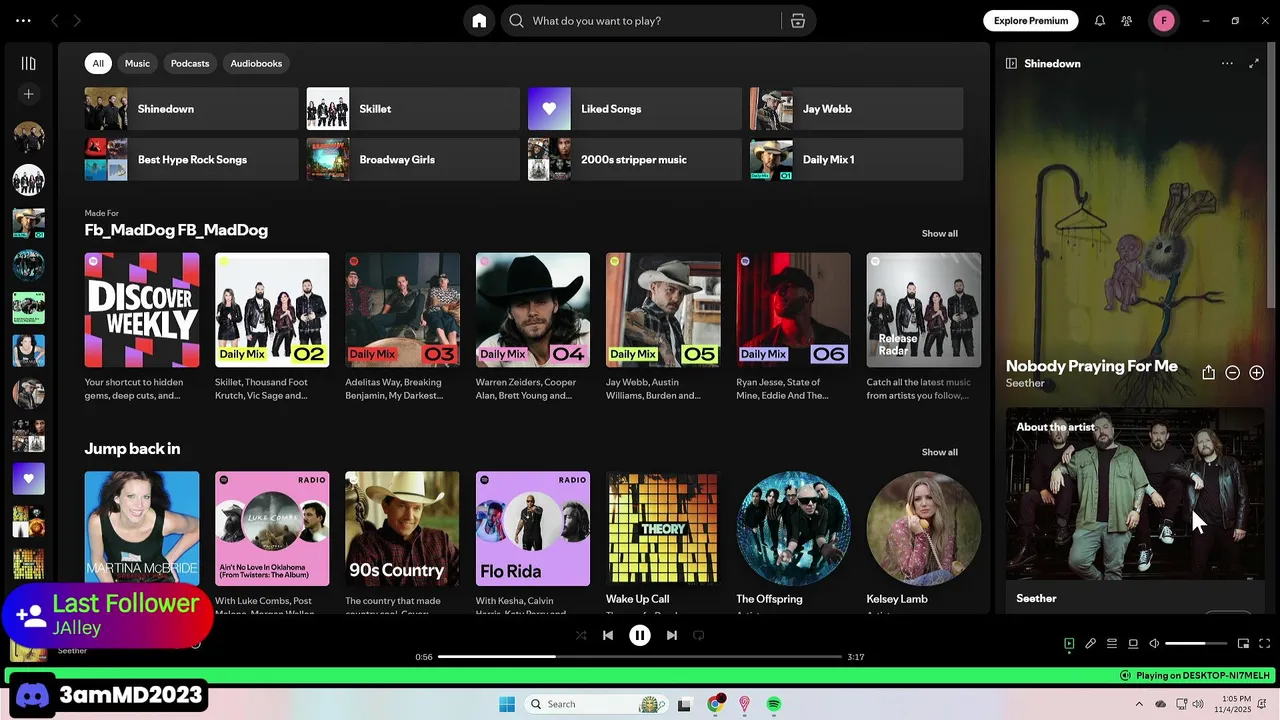
Task: Open Spotify in the Windows taskbar
Action: coord(774,704)
